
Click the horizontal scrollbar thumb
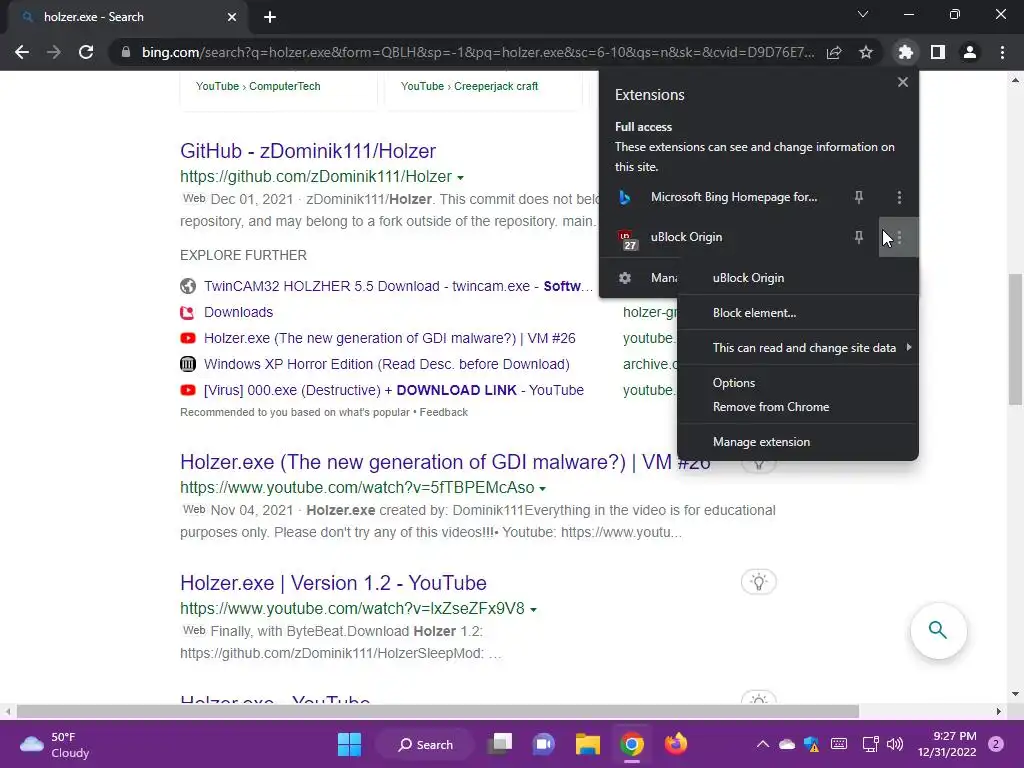(438, 711)
